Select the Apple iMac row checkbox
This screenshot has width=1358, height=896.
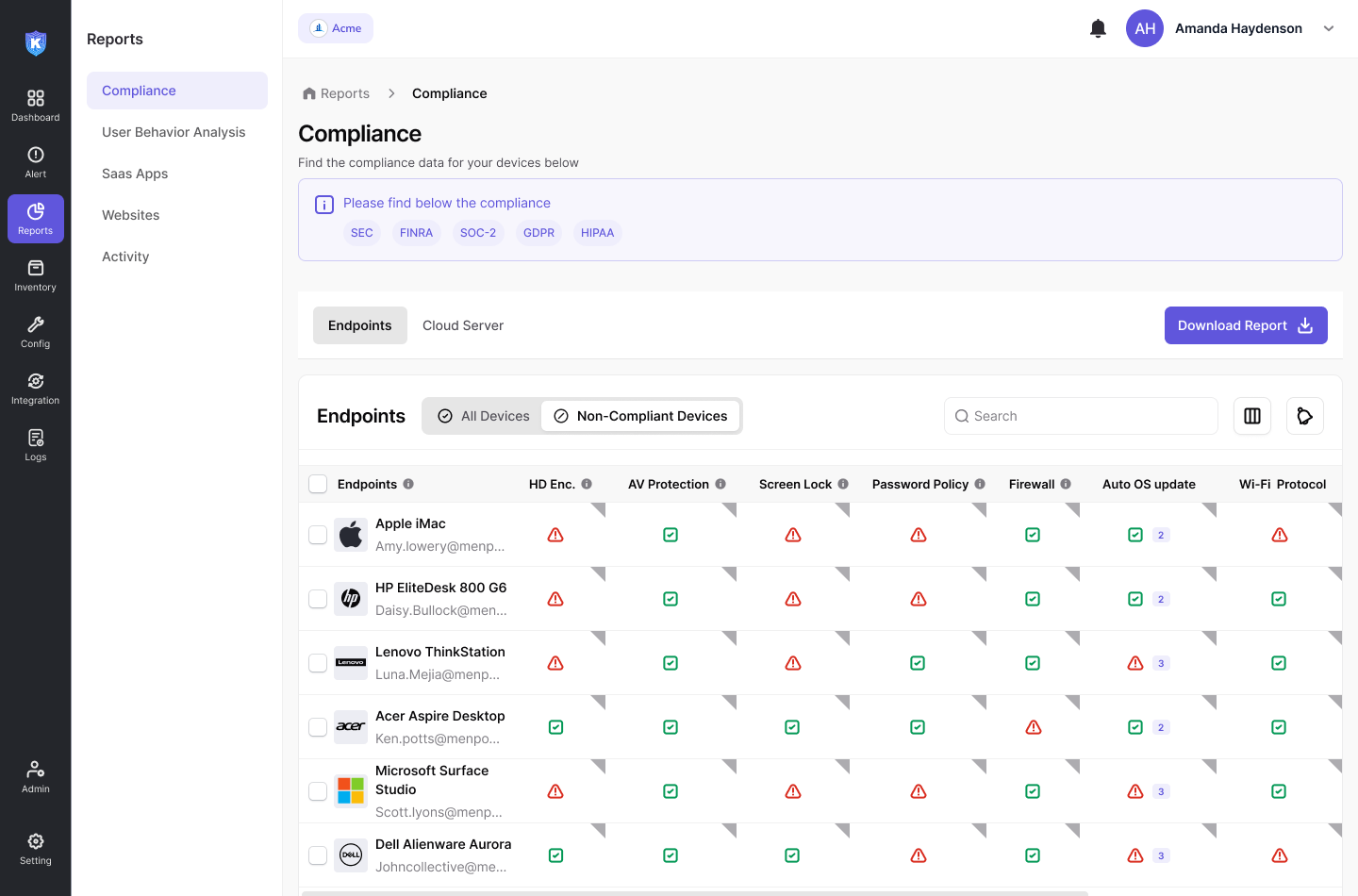pyautogui.click(x=318, y=535)
